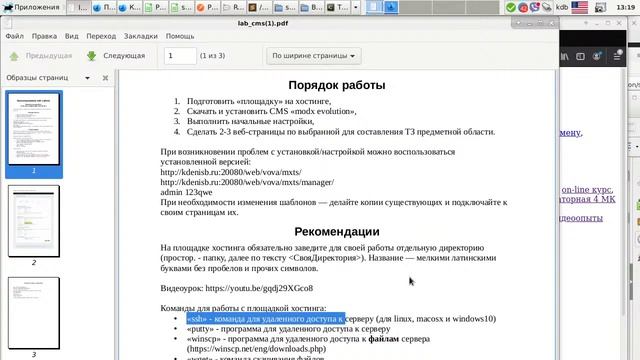Switch to the folder taskbar window 's...'
The height and width of the screenshot is (360, 640).
point(285,7)
